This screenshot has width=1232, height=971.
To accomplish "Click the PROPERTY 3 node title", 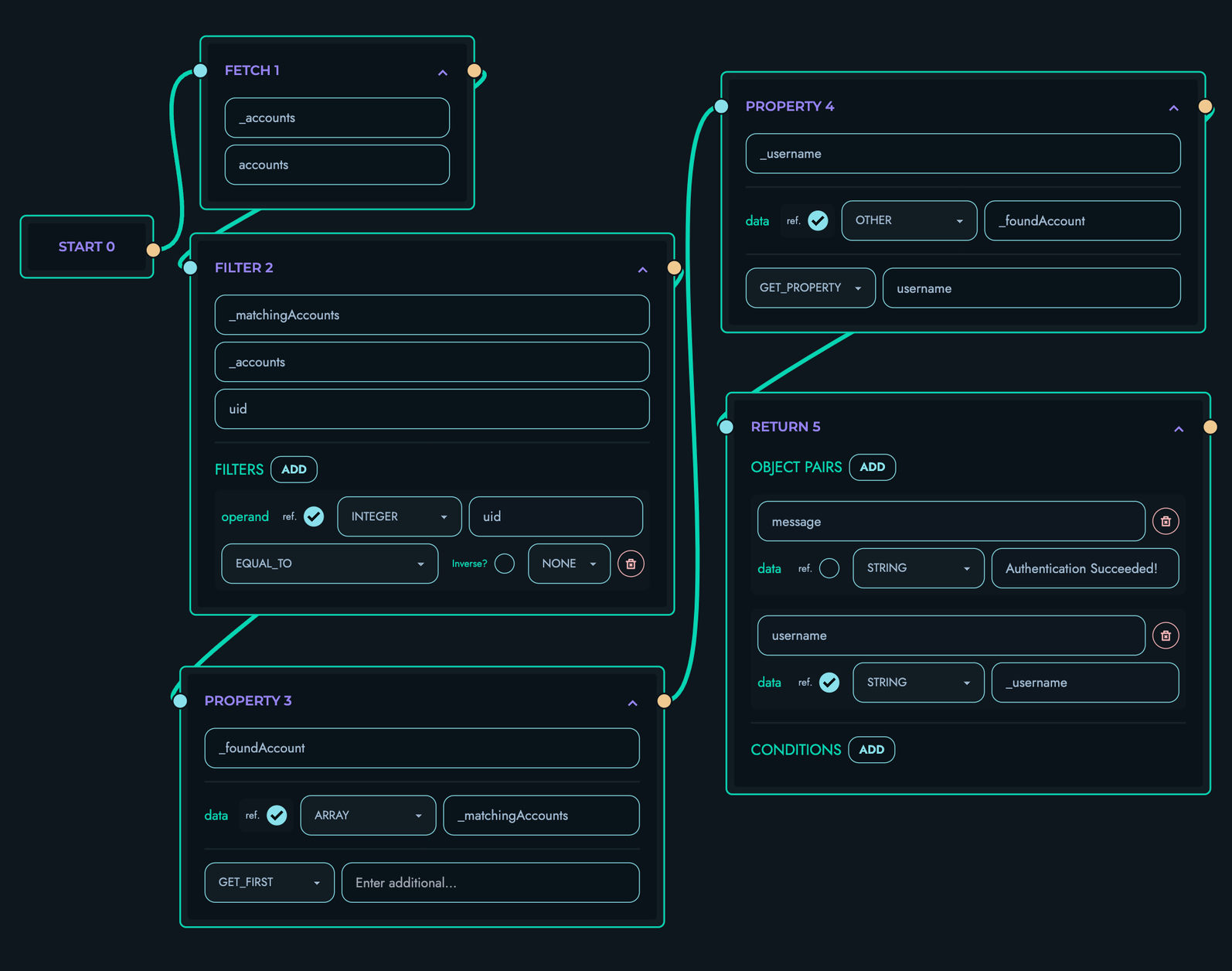I will (248, 700).
